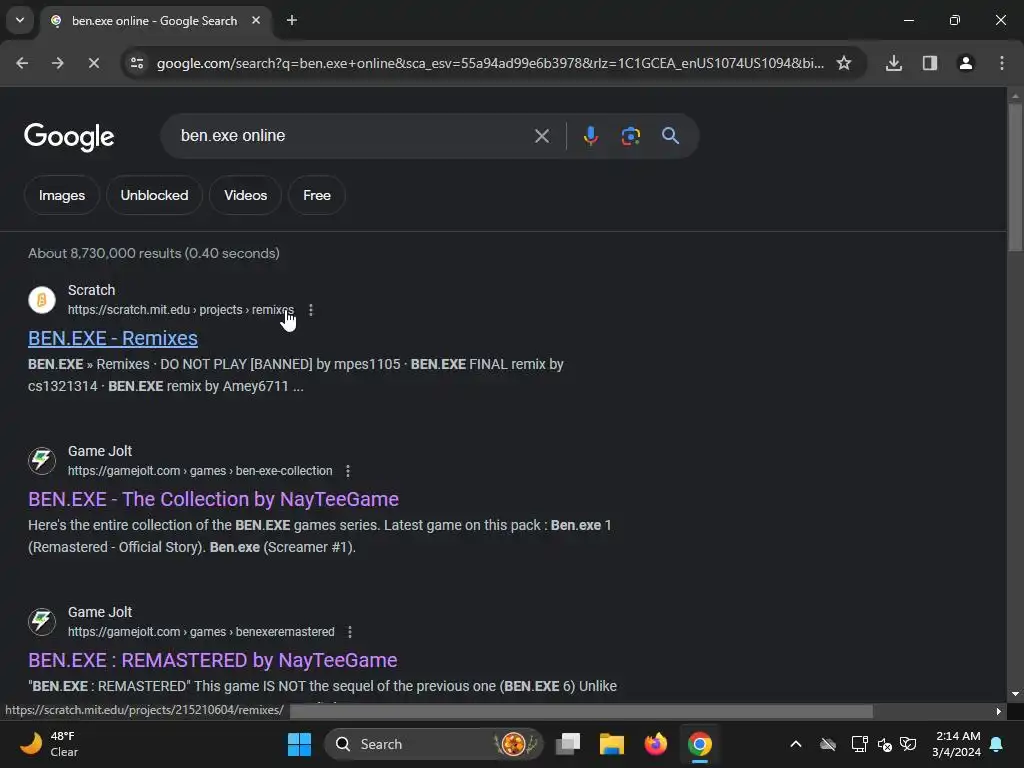Click the Chrome taskbar icon
Screen dimensions: 1024x768
(699, 744)
